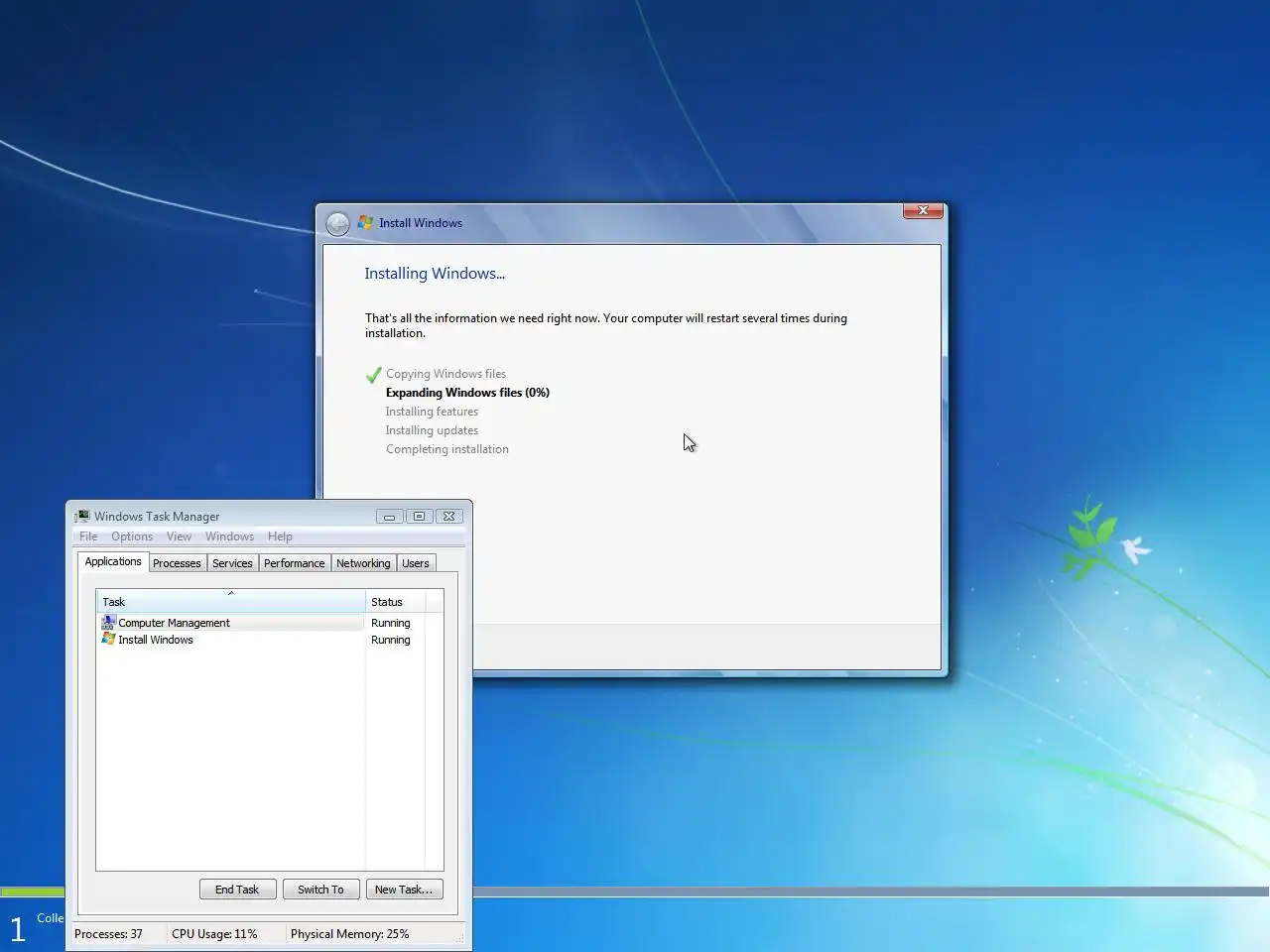
Task: Open the View menu in Task Manager
Action: (x=179, y=536)
